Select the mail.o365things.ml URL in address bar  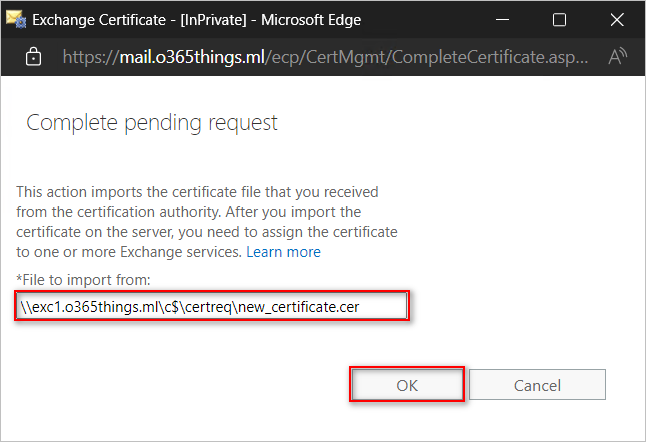pyautogui.click(x=325, y=57)
